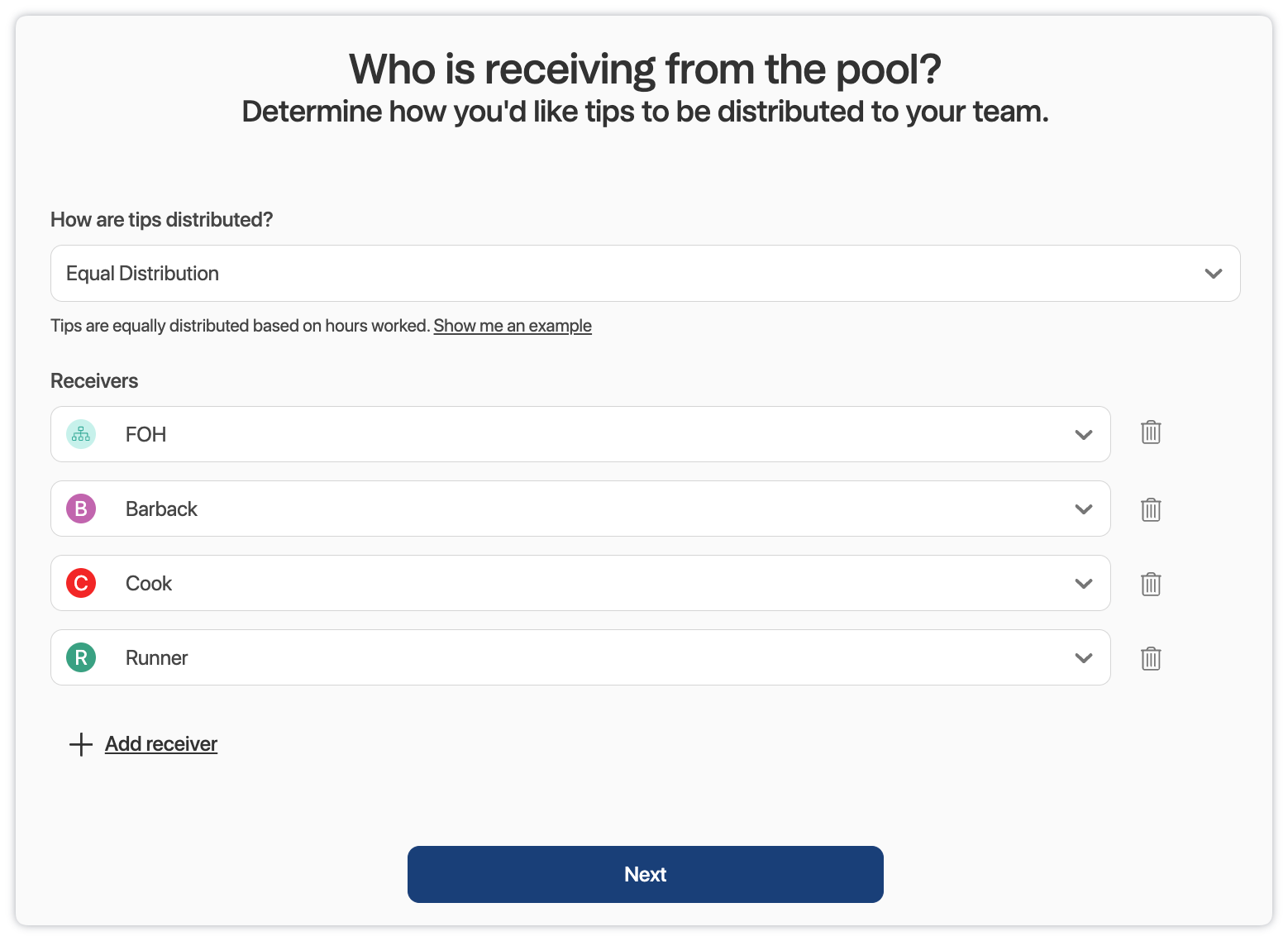Remove Barback receiver using trash icon
This screenshot has width=1288, height=941.
[1151, 509]
